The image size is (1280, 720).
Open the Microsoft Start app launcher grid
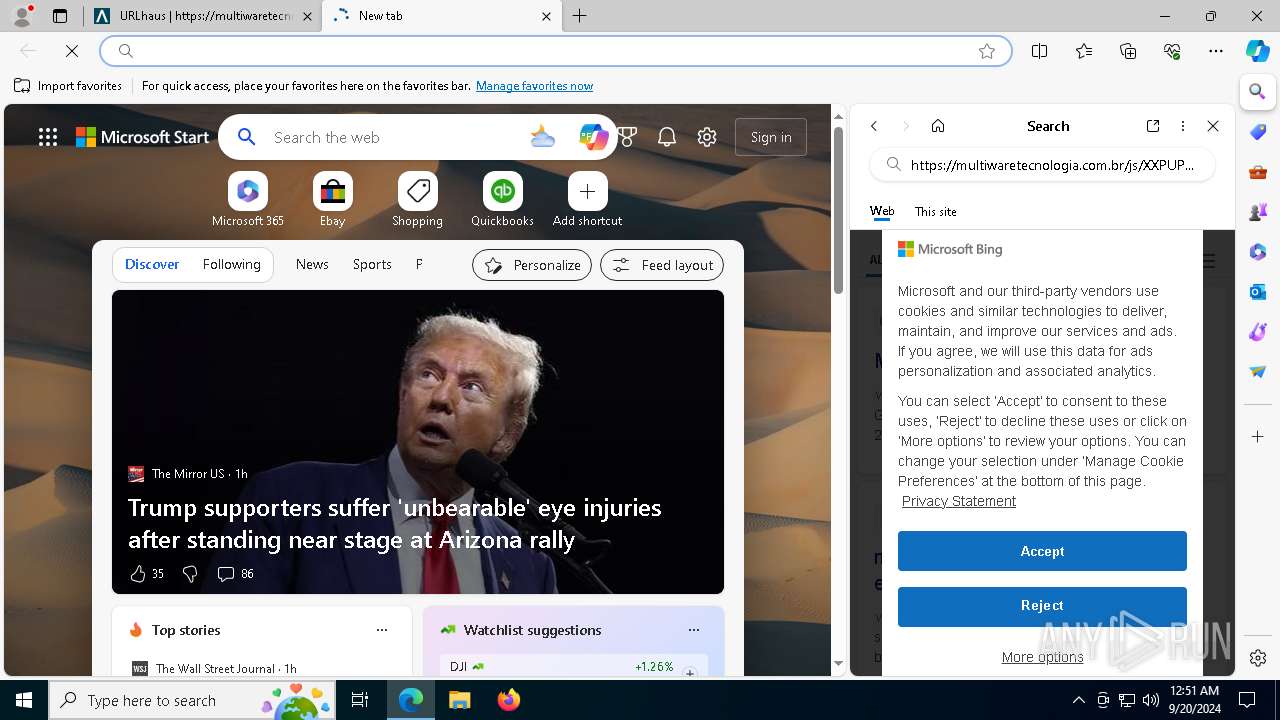[48, 137]
